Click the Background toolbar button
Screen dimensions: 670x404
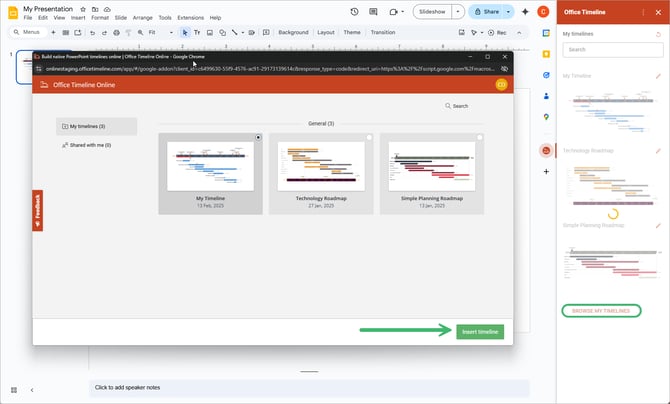pyautogui.click(x=293, y=32)
